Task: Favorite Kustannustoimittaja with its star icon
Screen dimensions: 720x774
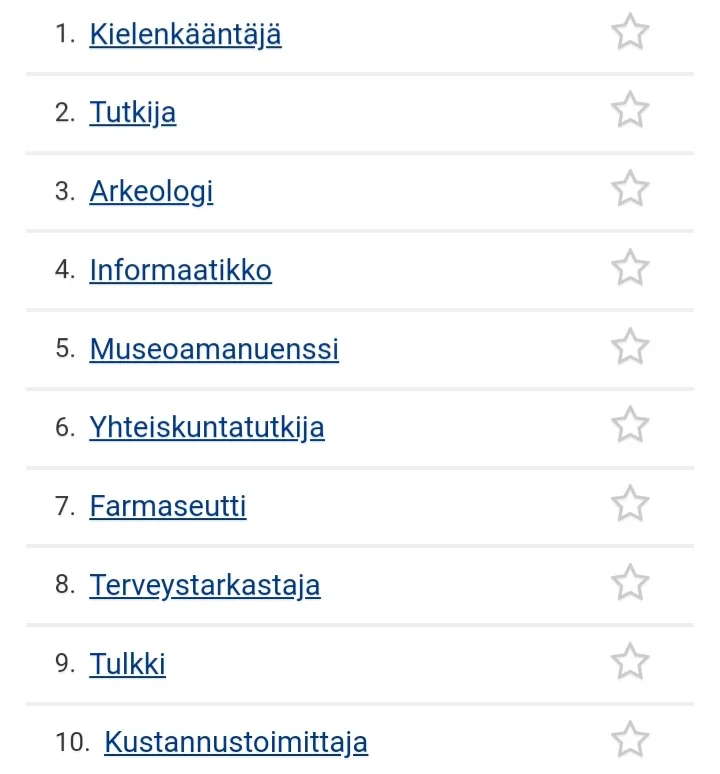Action: 630,741
